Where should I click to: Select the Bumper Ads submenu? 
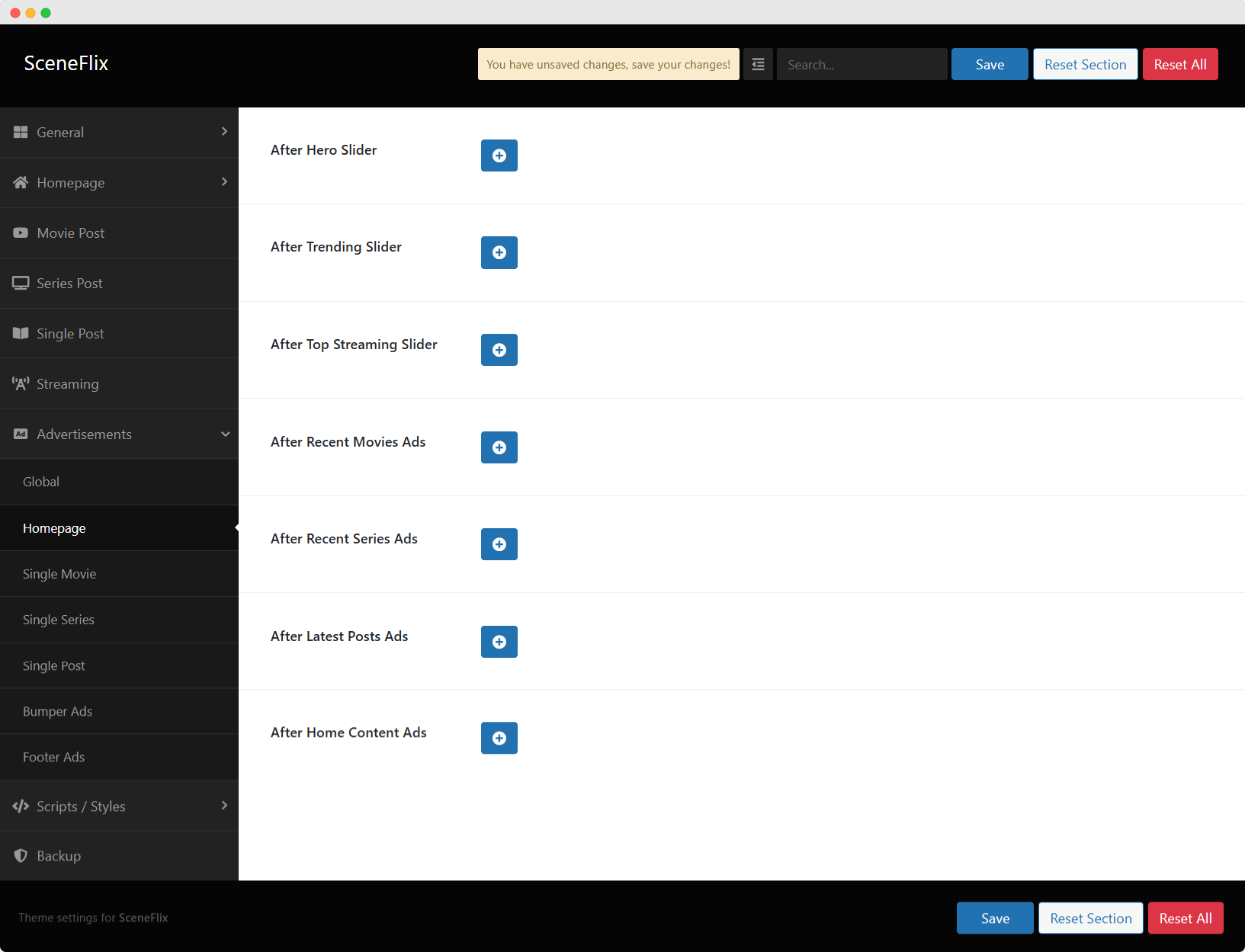tap(119, 711)
